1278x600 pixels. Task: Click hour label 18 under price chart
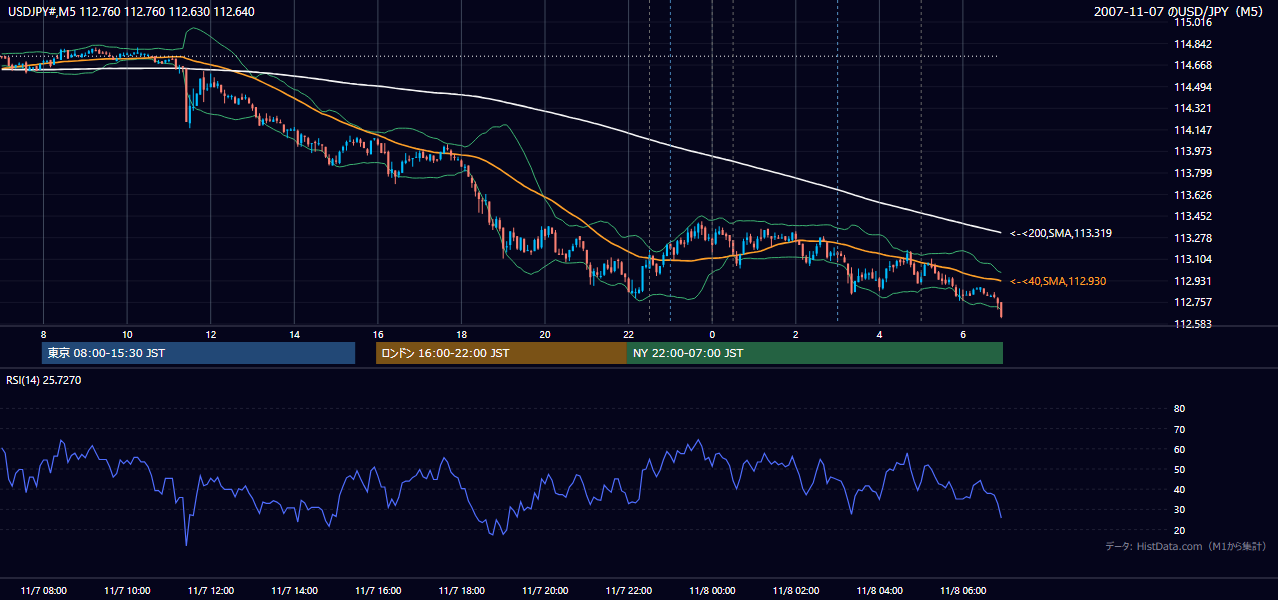[461, 334]
